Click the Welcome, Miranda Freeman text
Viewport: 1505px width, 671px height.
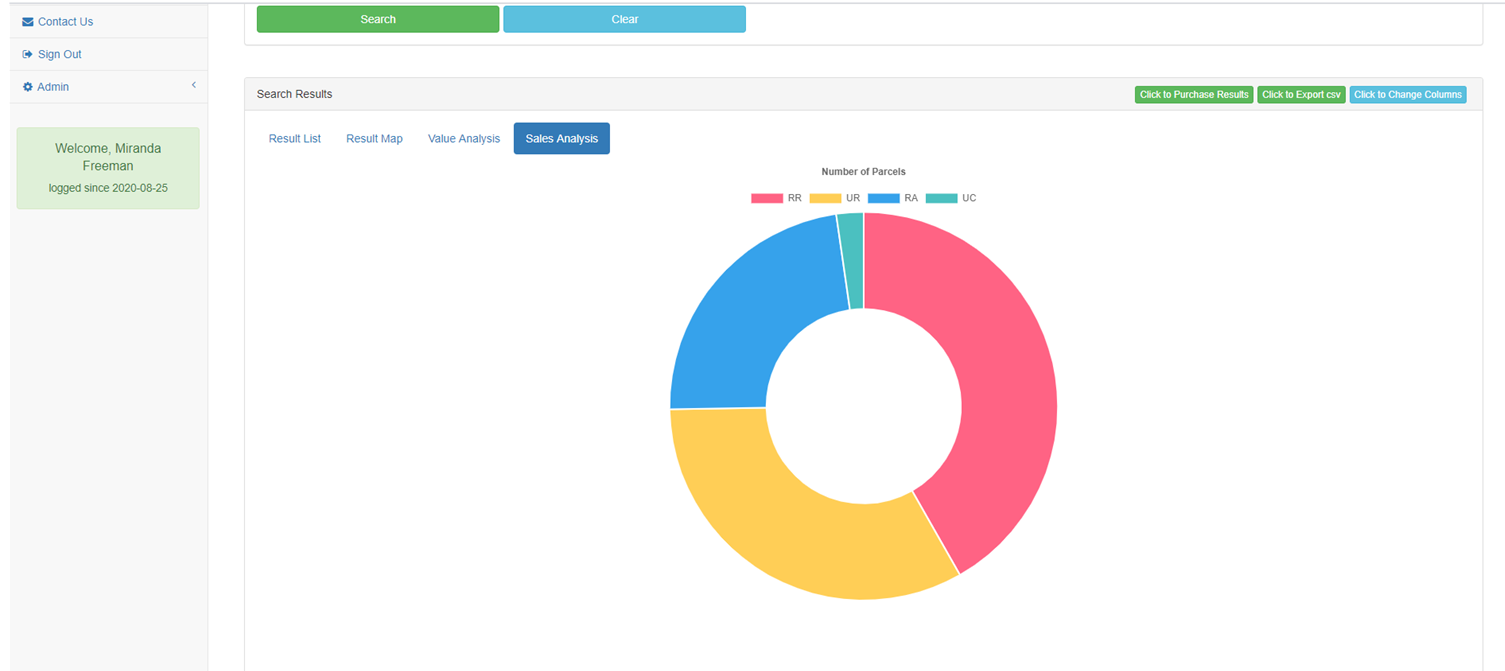108,157
